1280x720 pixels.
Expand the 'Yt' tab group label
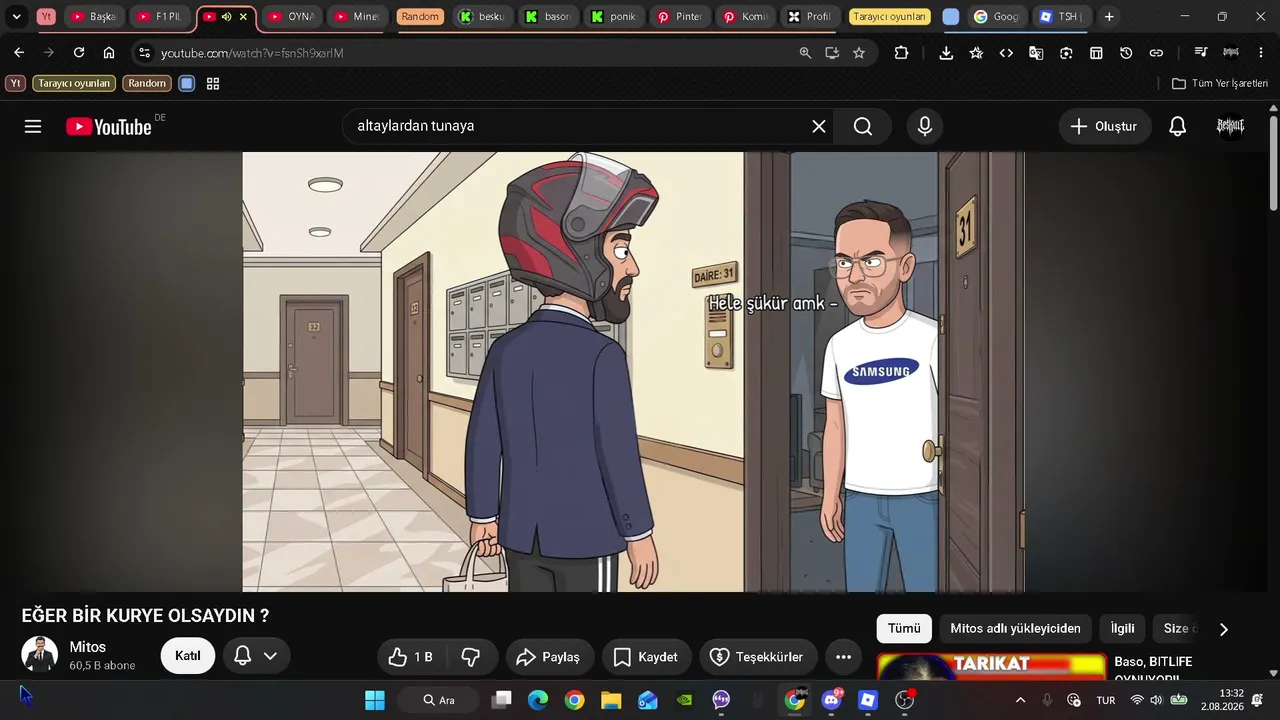coord(46,17)
